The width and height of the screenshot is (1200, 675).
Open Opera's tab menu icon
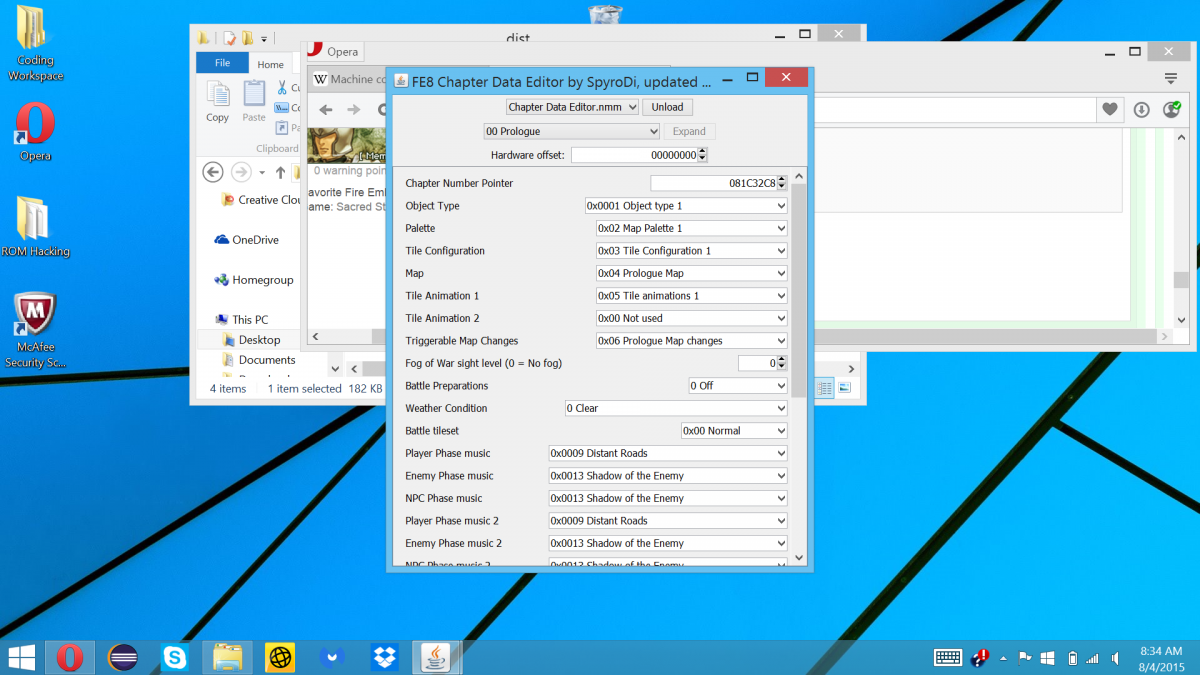pyautogui.click(x=1170, y=78)
